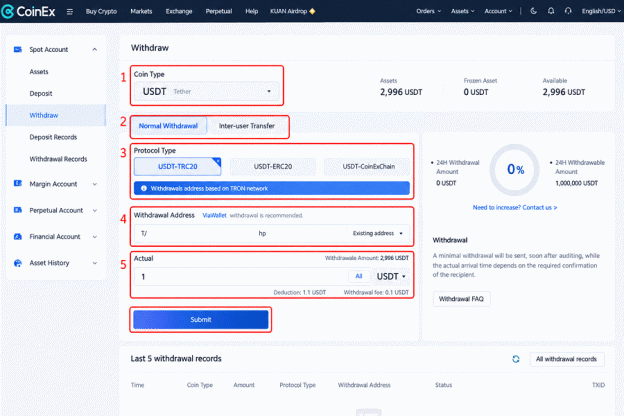Open Buy Crypto menu
624x416 pixels.
click(101, 11)
